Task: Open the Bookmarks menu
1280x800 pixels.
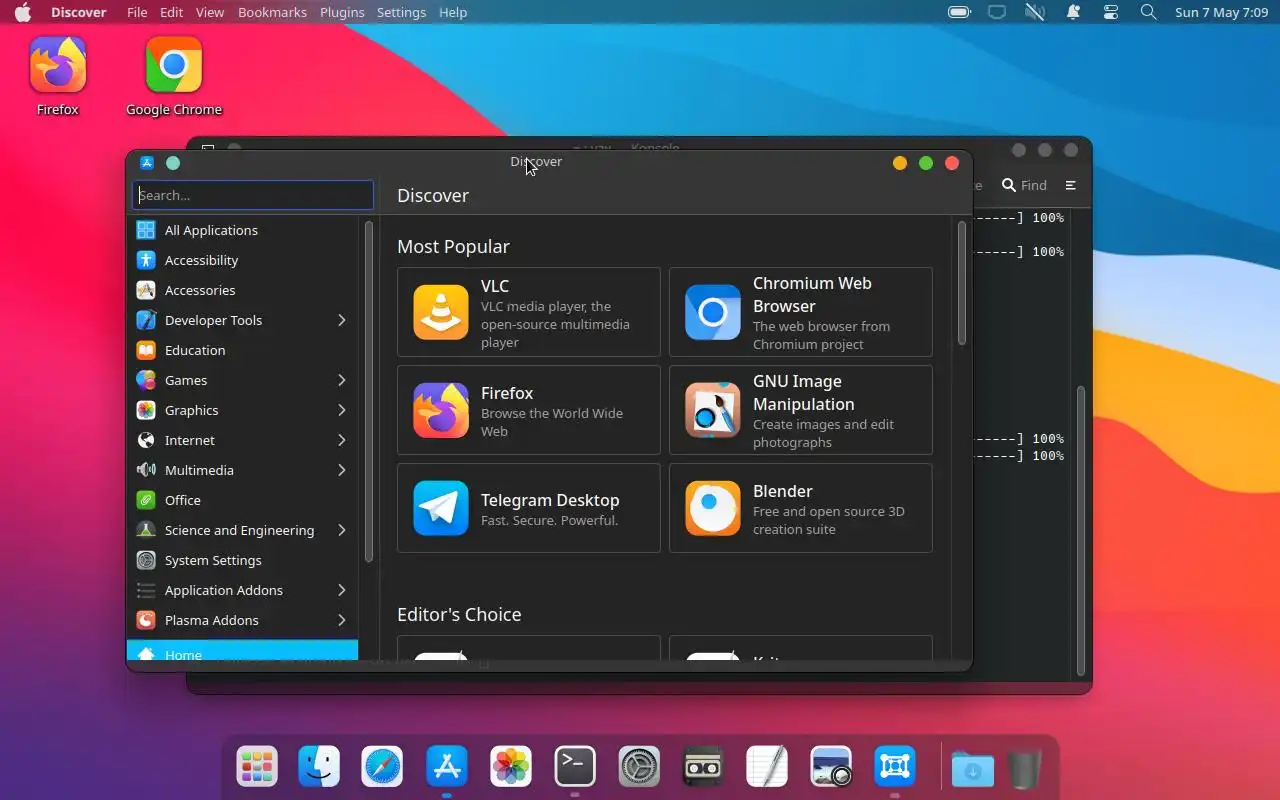Action: (x=273, y=12)
